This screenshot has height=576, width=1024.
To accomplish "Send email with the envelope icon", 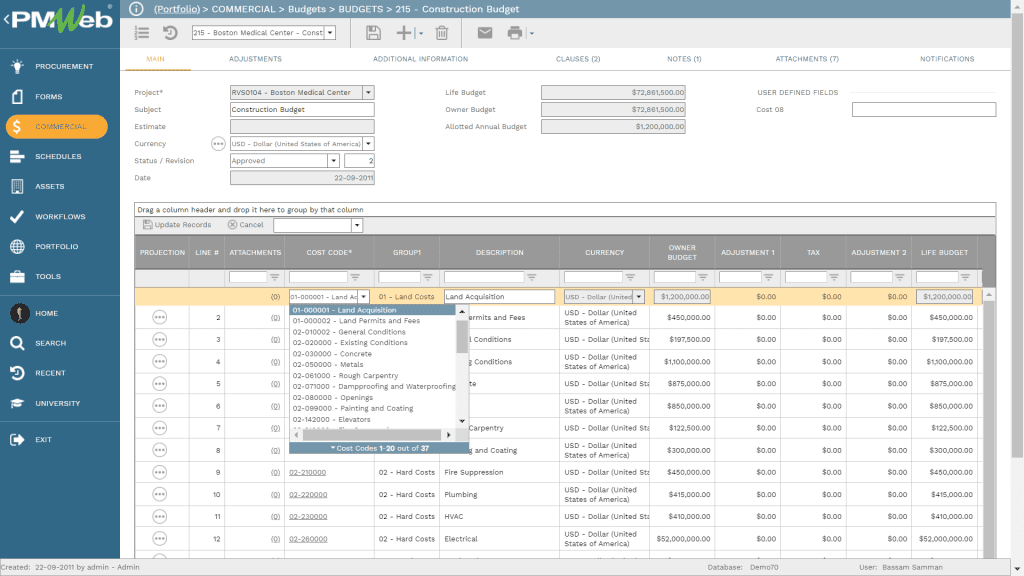I will [485, 33].
